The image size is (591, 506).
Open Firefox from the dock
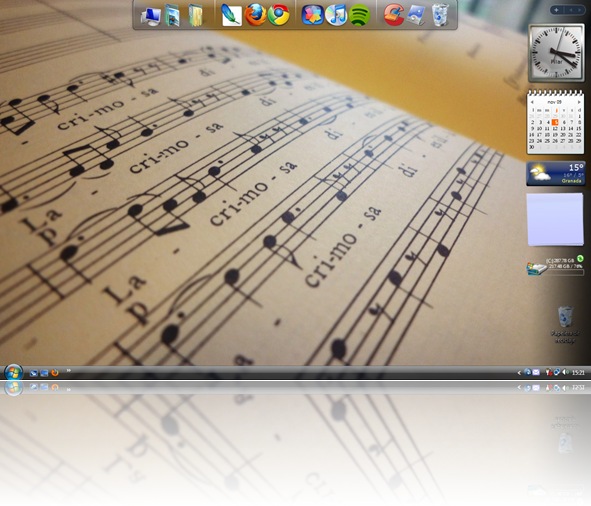[x=255, y=15]
